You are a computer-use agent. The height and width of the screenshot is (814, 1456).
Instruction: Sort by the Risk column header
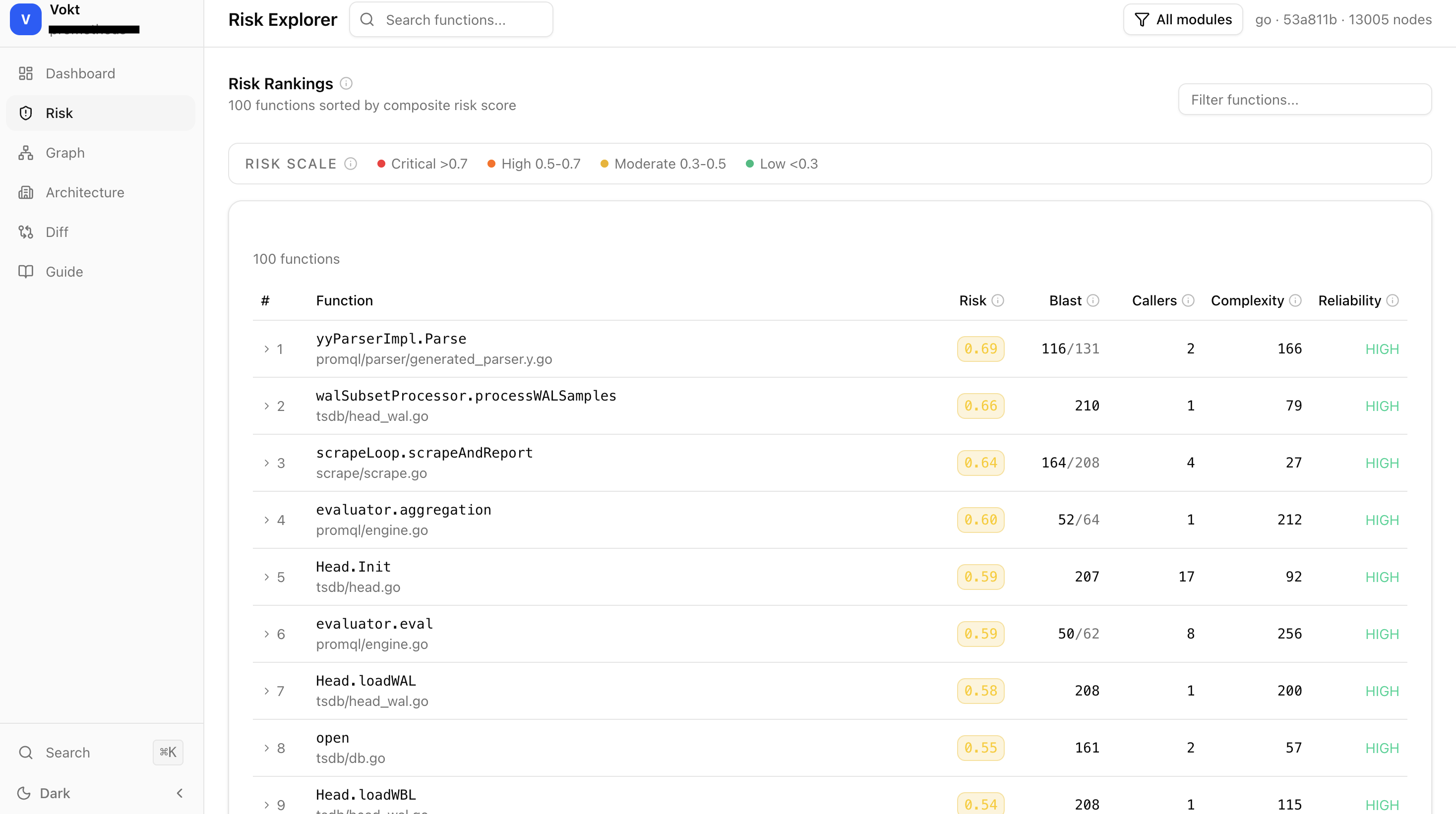point(972,300)
